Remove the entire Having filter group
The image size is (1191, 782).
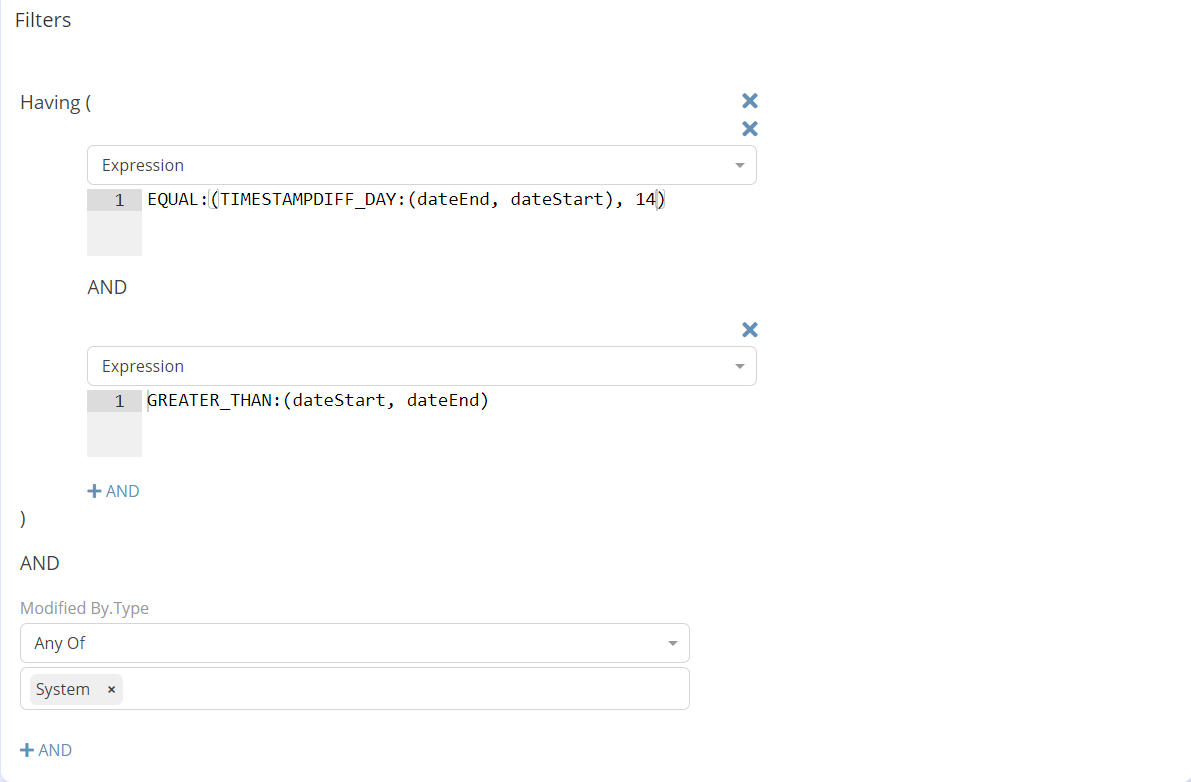750,101
